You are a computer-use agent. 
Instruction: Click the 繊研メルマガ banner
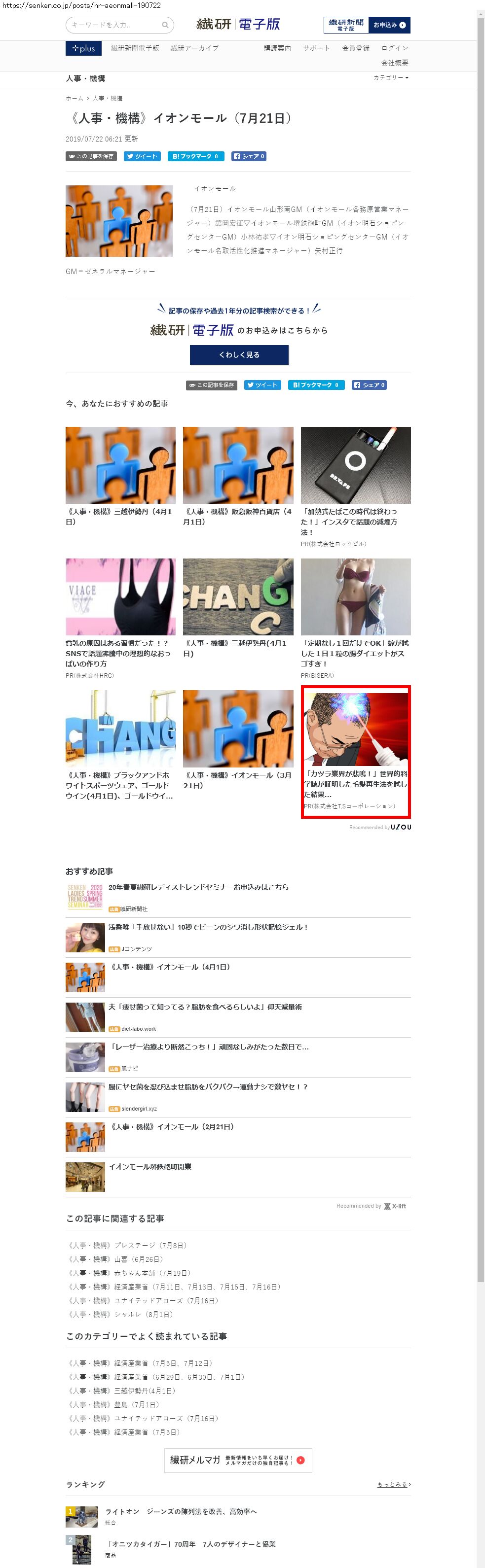click(x=238, y=1460)
